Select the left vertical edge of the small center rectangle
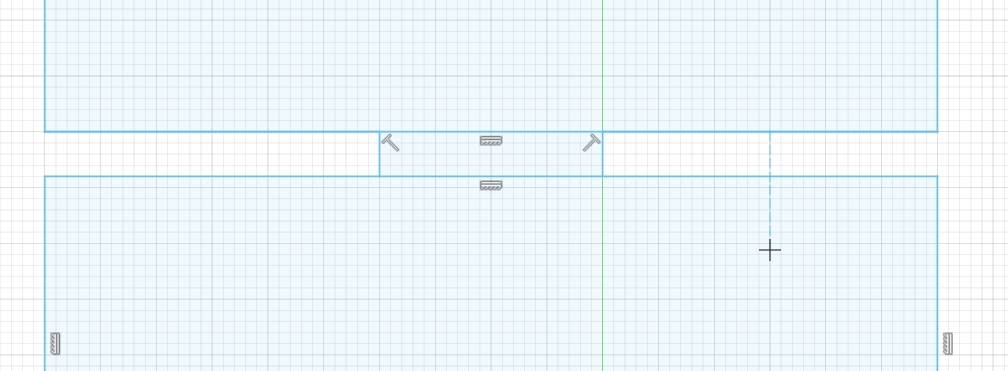The height and width of the screenshot is (371, 1008). point(379,154)
